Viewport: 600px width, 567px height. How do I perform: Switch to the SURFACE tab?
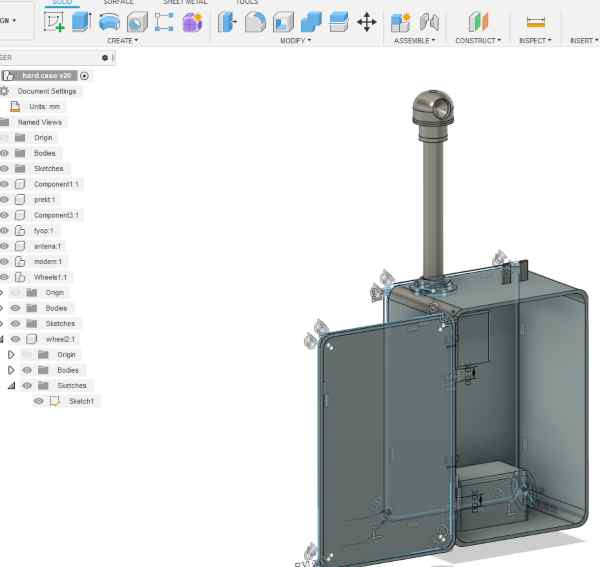(x=118, y=2)
